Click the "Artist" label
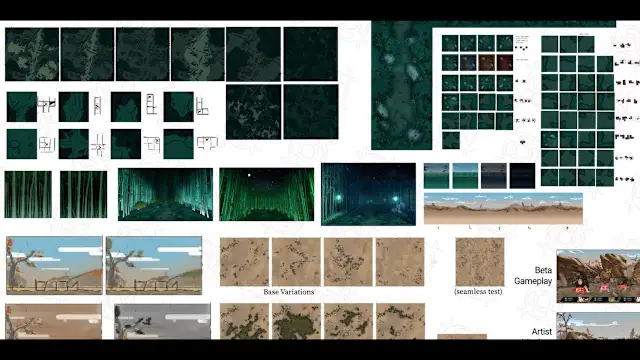640x360 pixels. click(542, 332)
